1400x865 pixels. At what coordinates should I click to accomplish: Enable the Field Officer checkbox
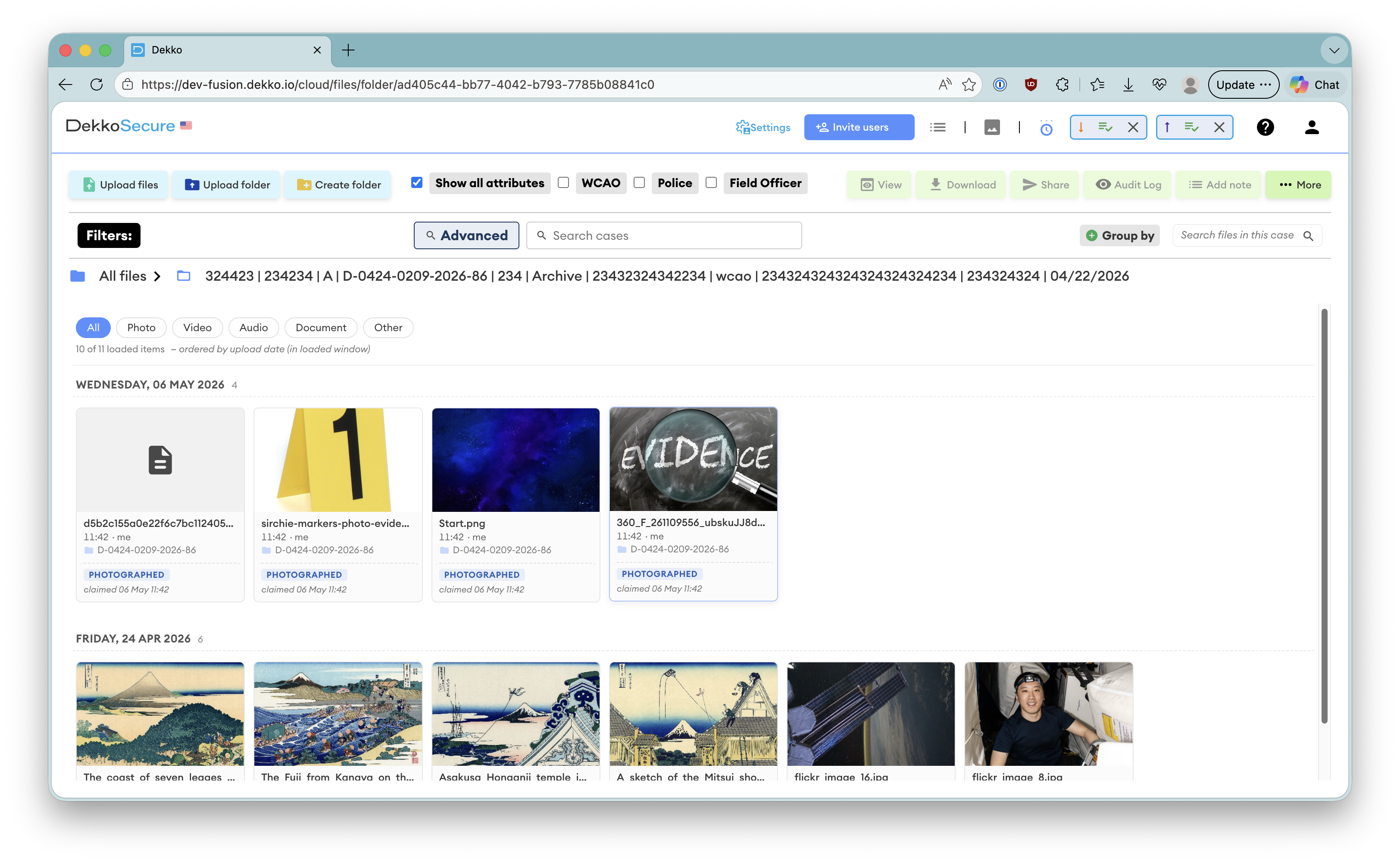(712, 183)
